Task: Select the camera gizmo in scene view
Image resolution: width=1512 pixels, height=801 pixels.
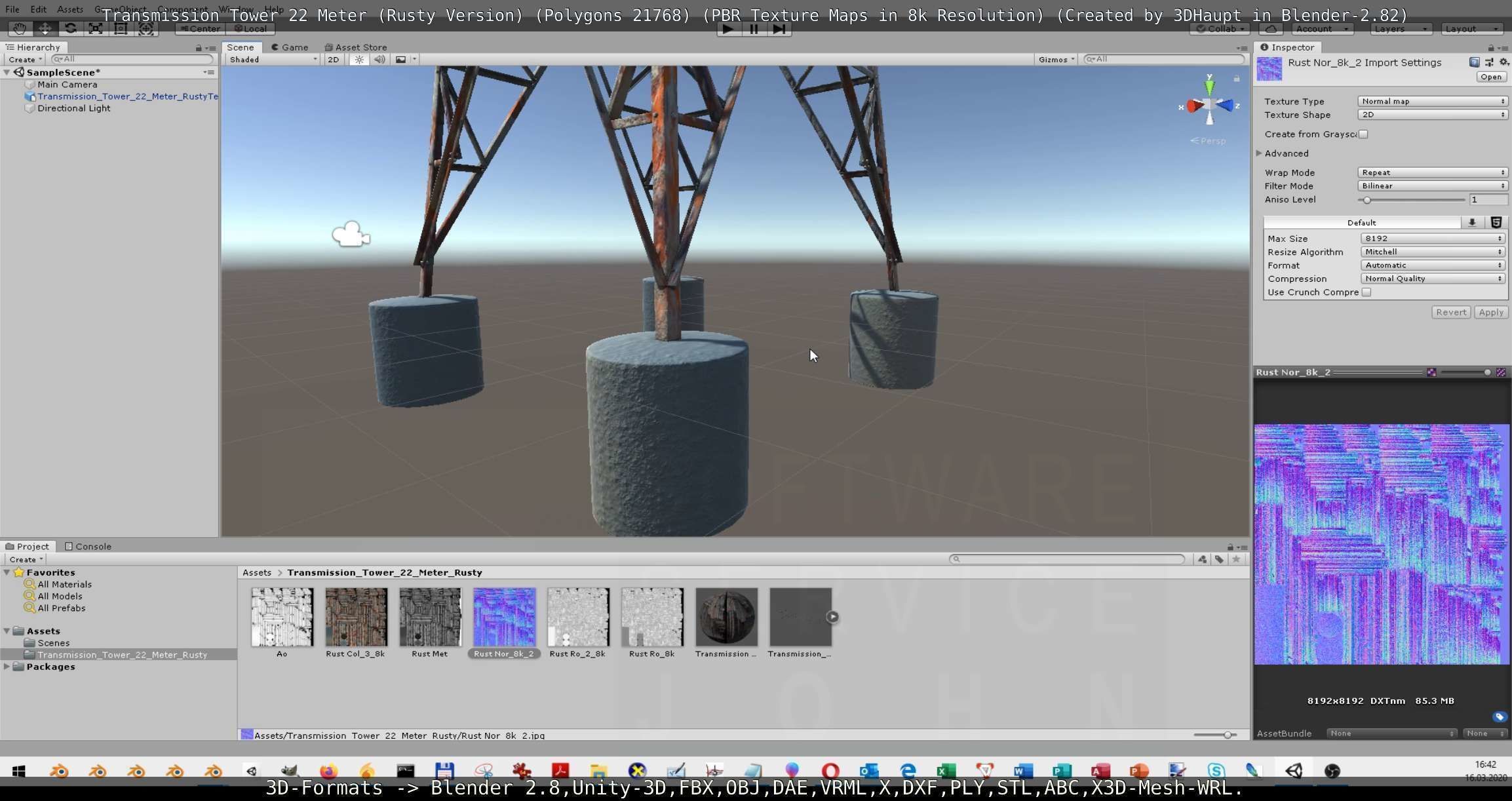Action: (x=351, y=235)
